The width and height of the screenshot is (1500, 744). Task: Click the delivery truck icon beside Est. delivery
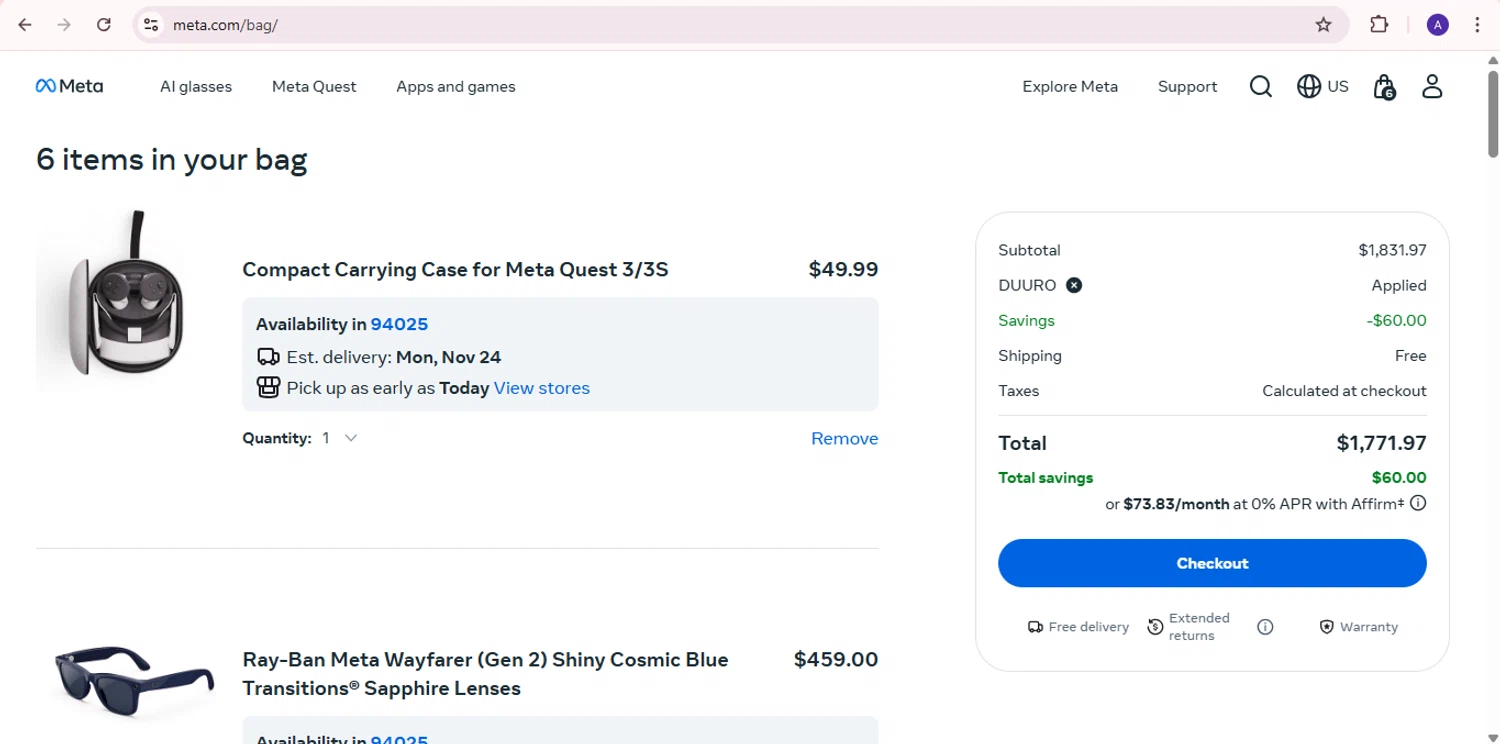click(268, 357)
